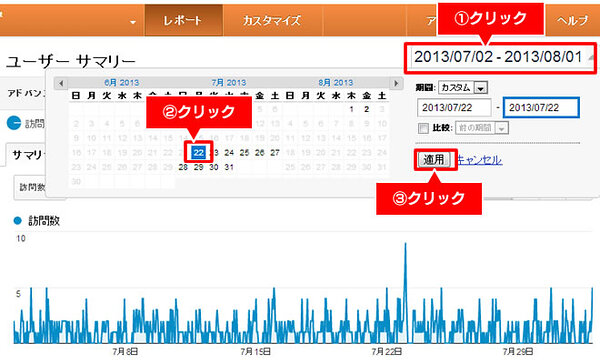The height and width of the screenshot is (364, 600).
Task: Select the 8月 2013 month header
Action: pos(336,83)
